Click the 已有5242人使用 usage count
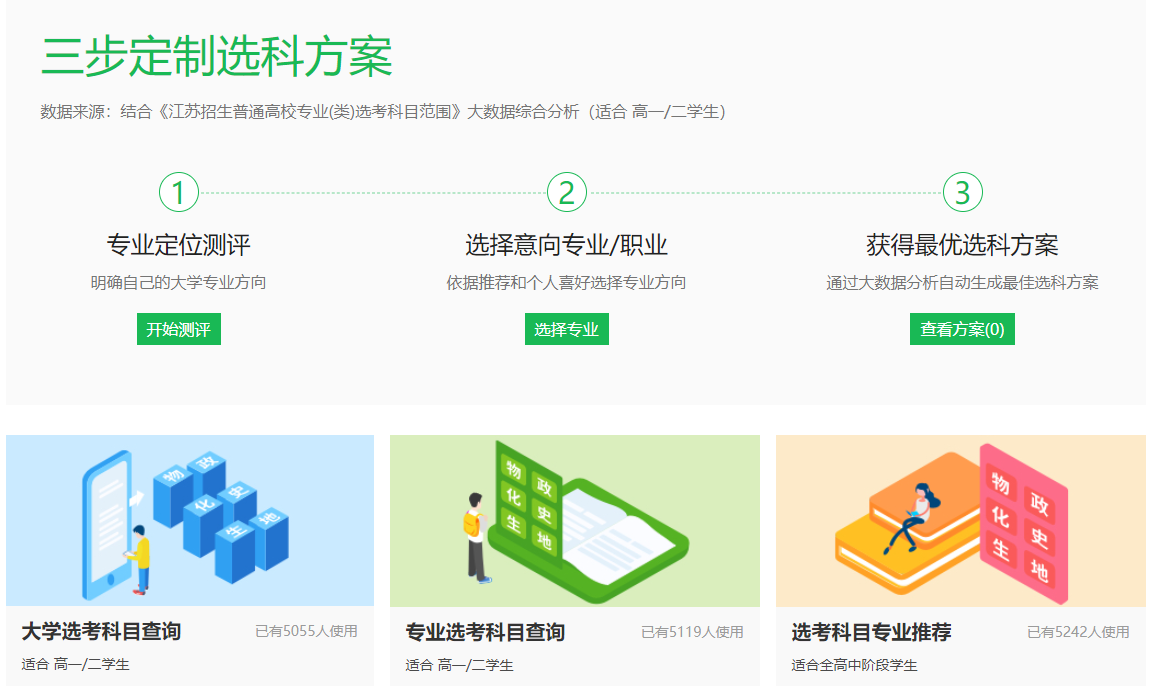This screenshot has height=686, width=1154. pyautogui.click(x=1078, y=632)
